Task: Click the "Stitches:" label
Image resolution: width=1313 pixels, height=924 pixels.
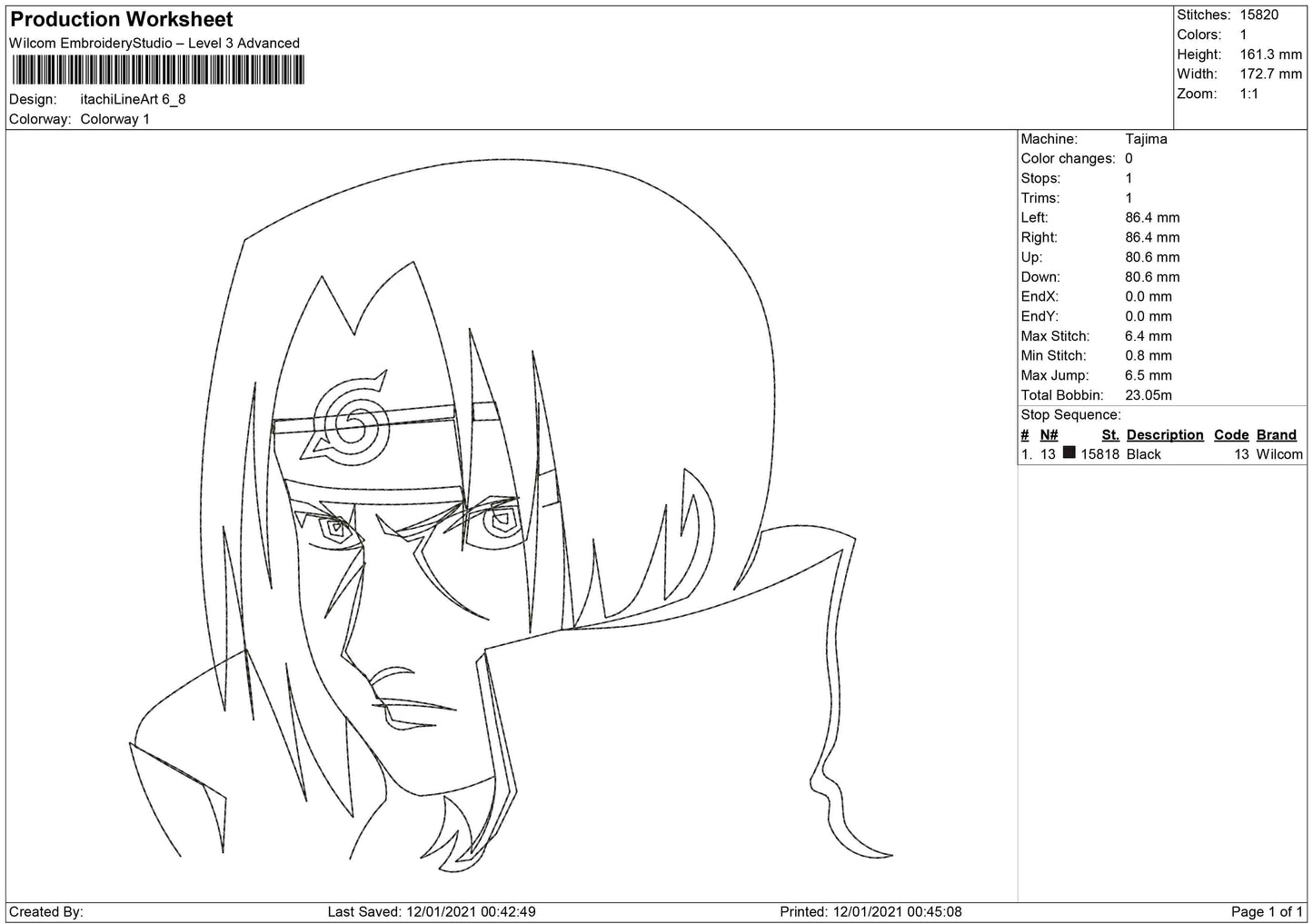Action: 1204,15
